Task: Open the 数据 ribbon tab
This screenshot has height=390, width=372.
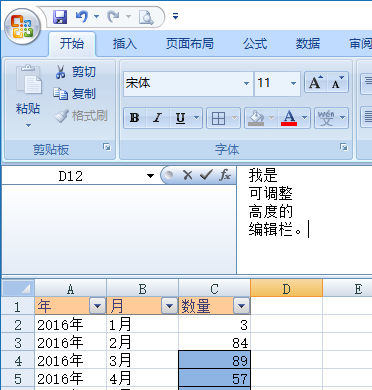Action: 308,44
